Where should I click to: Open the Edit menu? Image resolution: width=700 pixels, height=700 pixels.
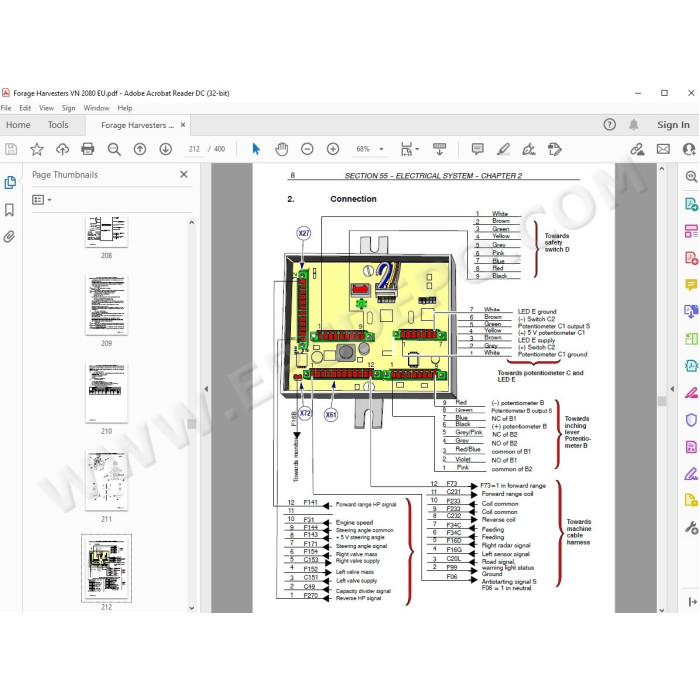pyautogui.click(x=25, y=108)
